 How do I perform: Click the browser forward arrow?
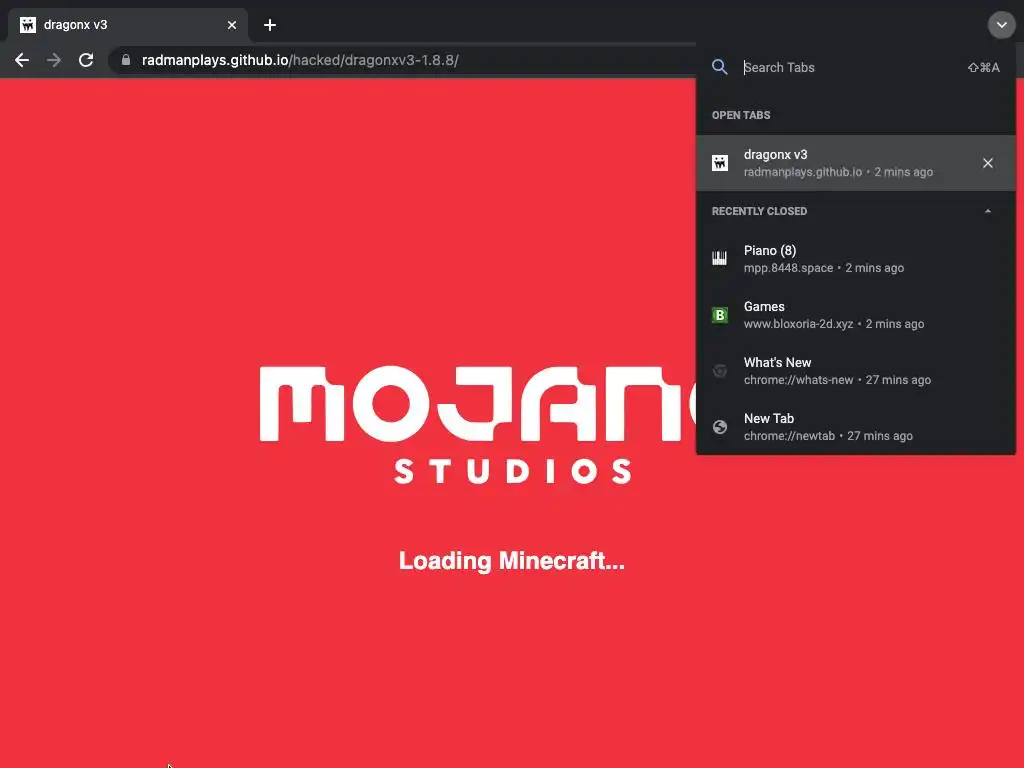click(x=54, y=60)
